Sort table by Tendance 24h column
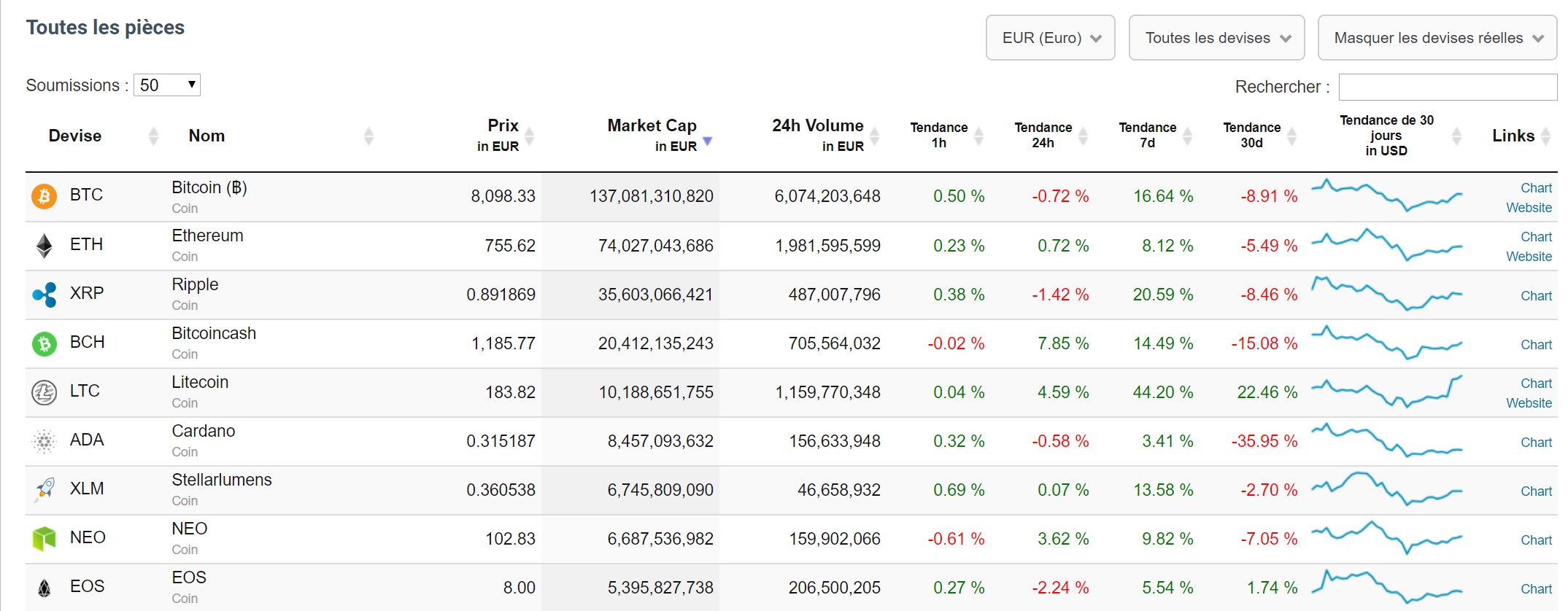This screenshot has width=1568, height=611. 1043,135
